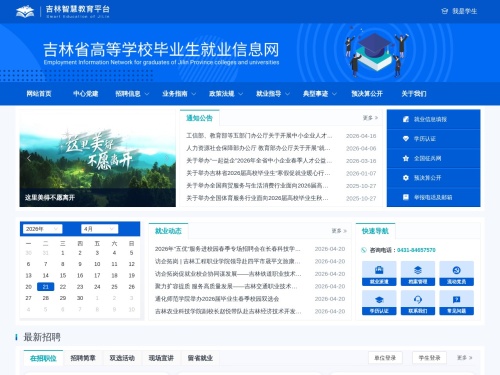Select the 就业动态 tab header
Screen dimensions: 500x375
[x=168, y=231]
